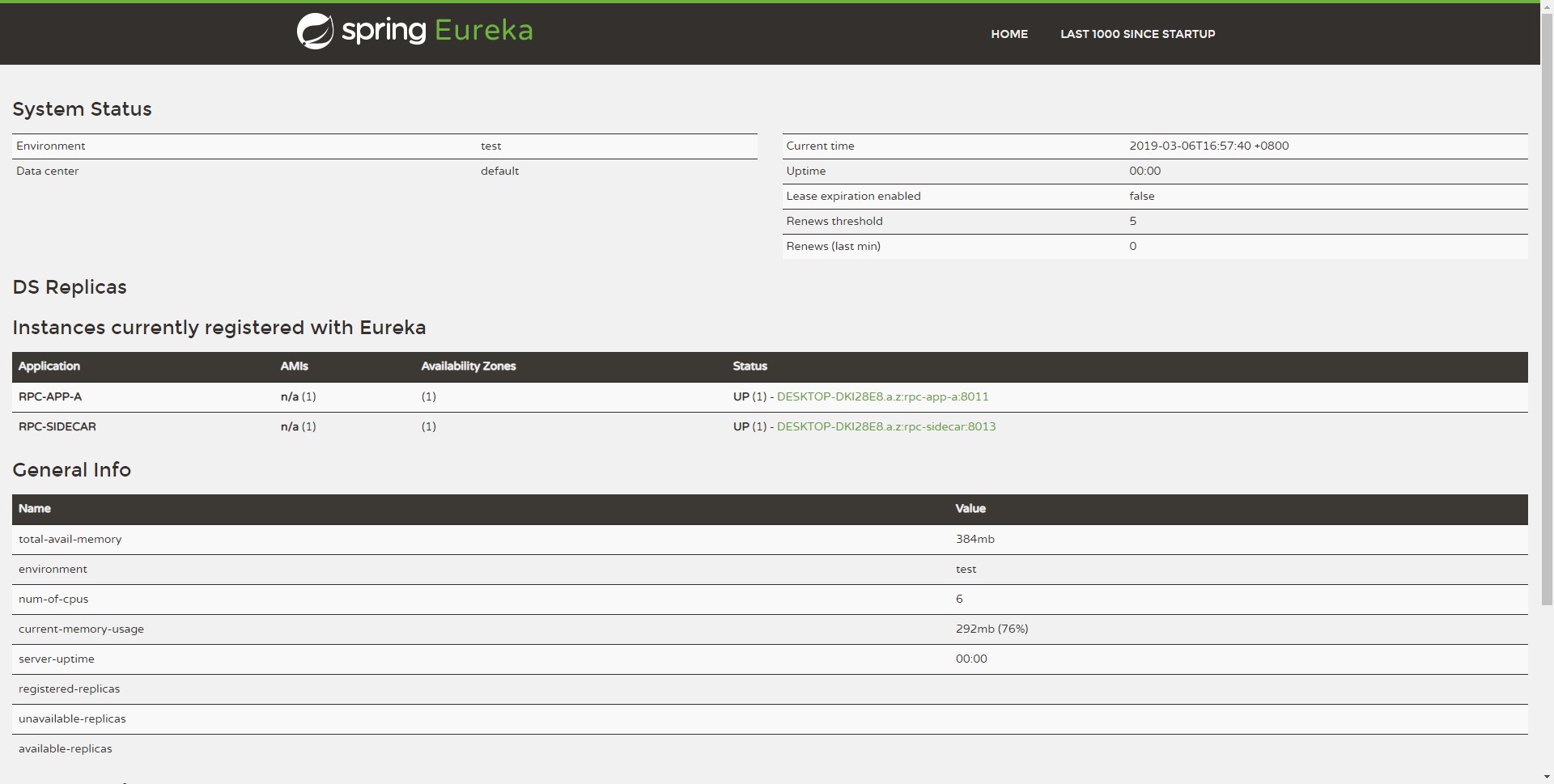Open the HOME navigation item
Screen dimensions: 1554x784
click(1008, 34)
